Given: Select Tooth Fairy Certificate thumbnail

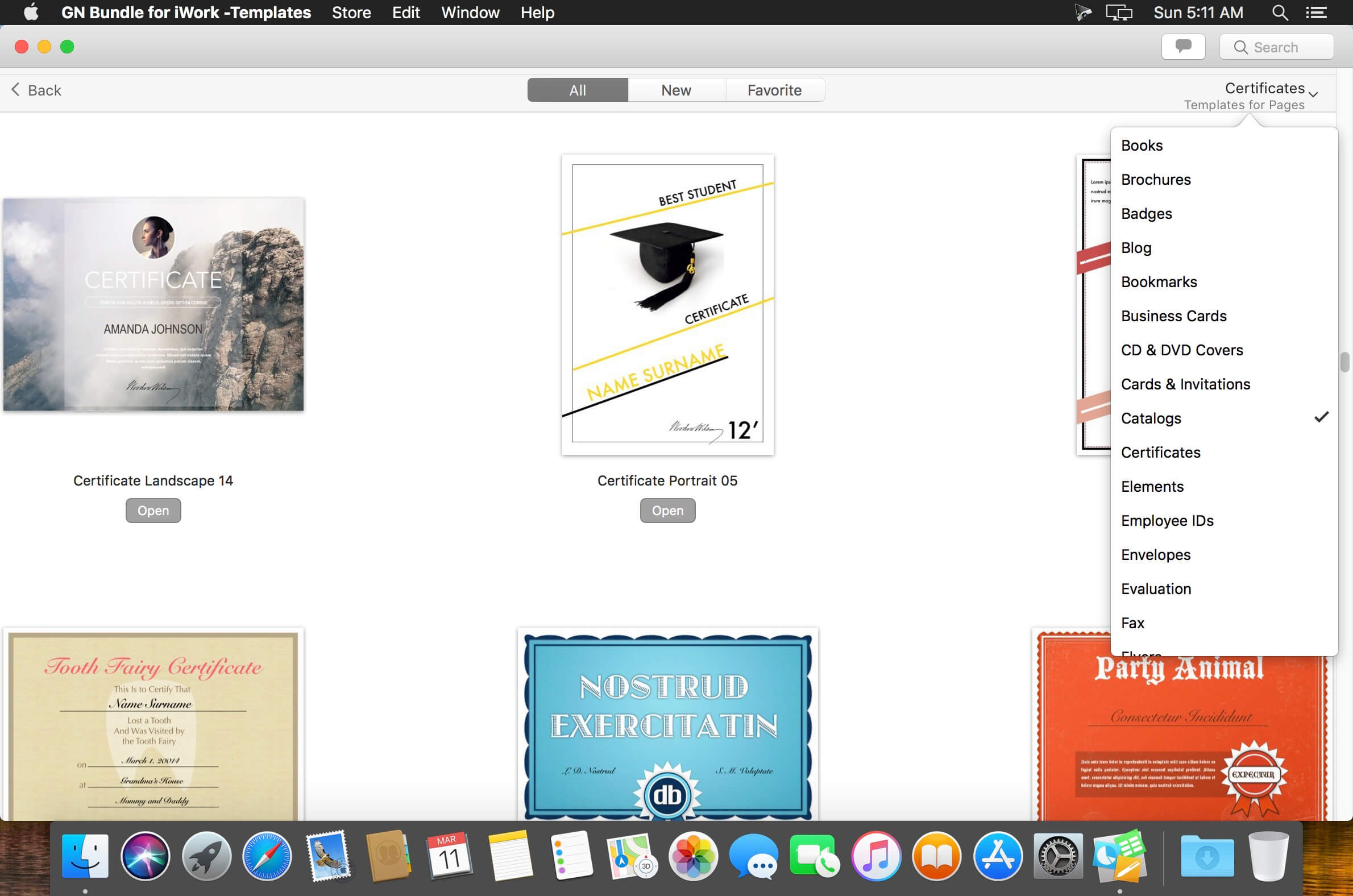Looking at the screenshot, I should [153, 724].
